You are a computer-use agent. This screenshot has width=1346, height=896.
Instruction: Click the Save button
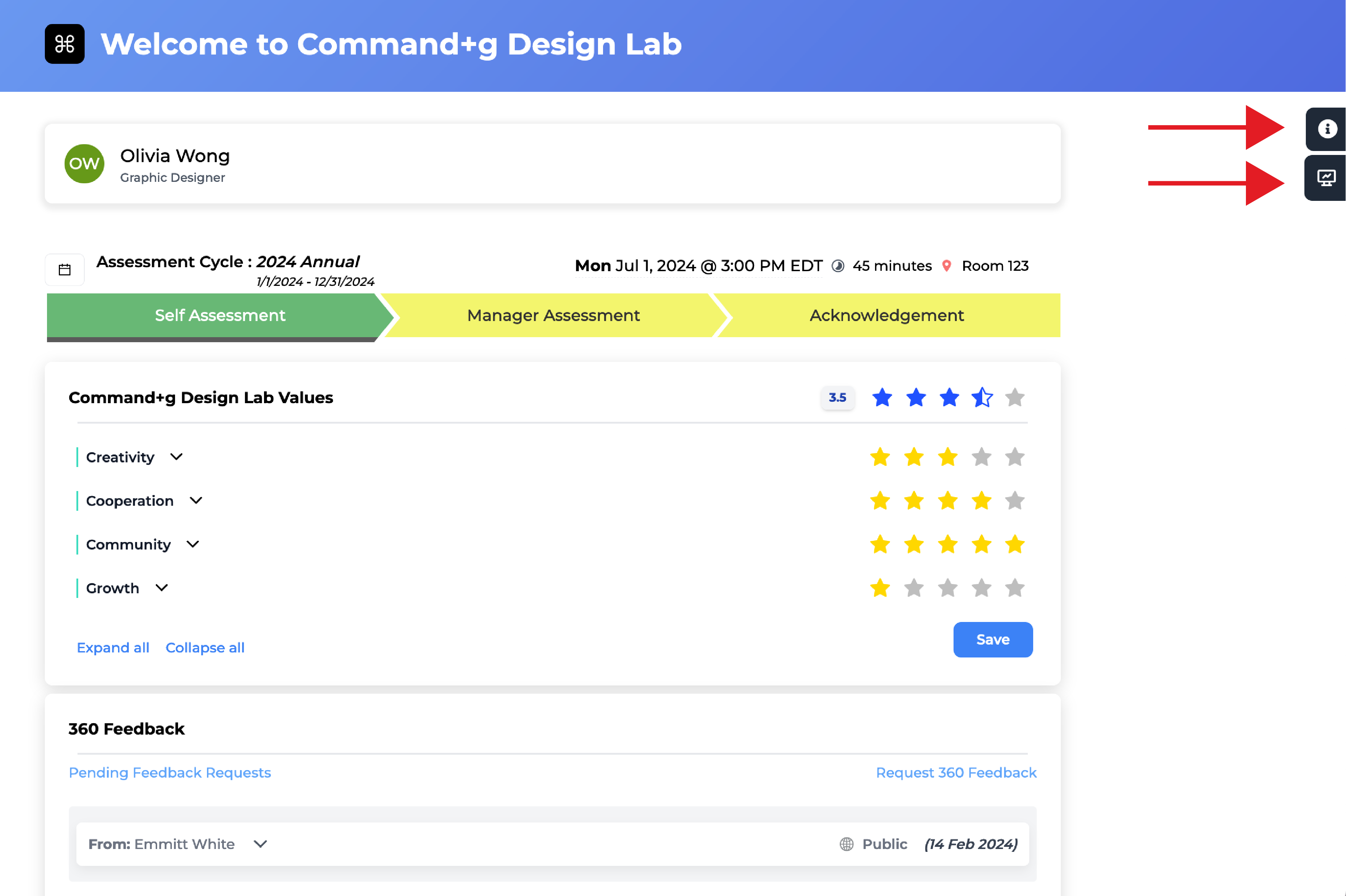coord(992,640)
